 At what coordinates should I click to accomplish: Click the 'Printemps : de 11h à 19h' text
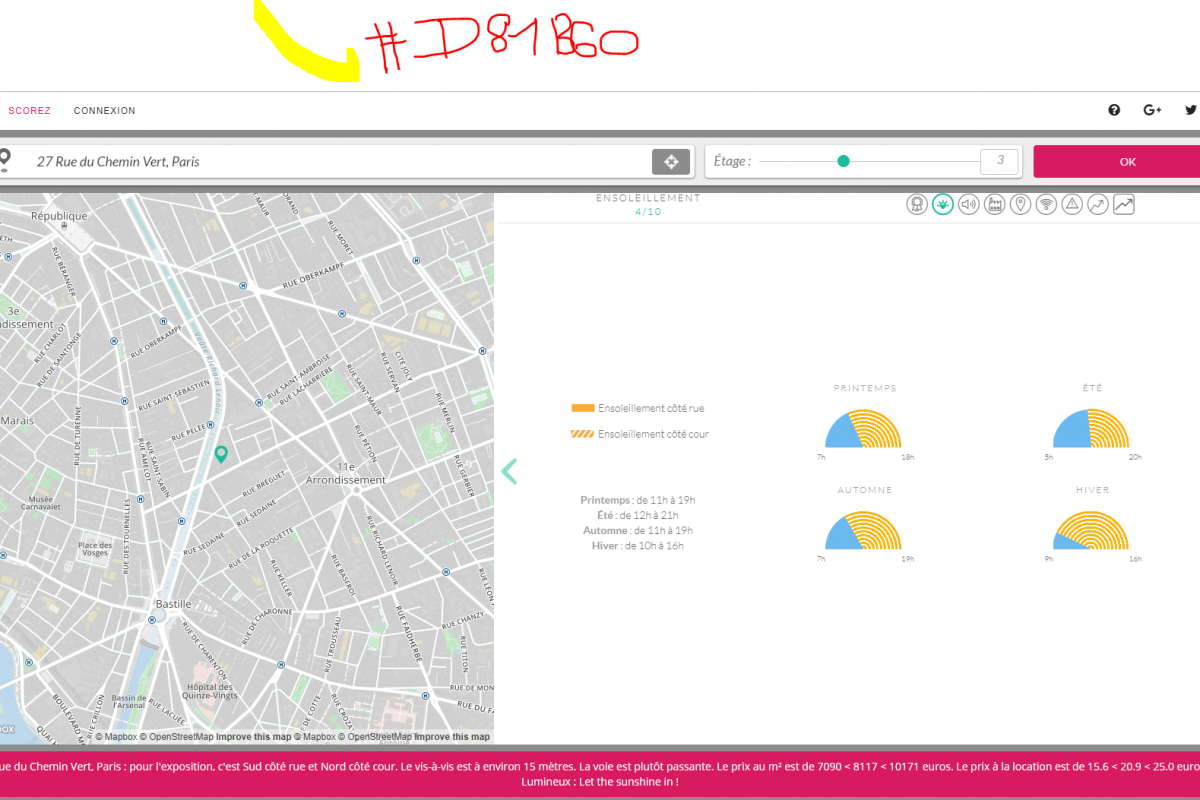(x=637, y=500)
